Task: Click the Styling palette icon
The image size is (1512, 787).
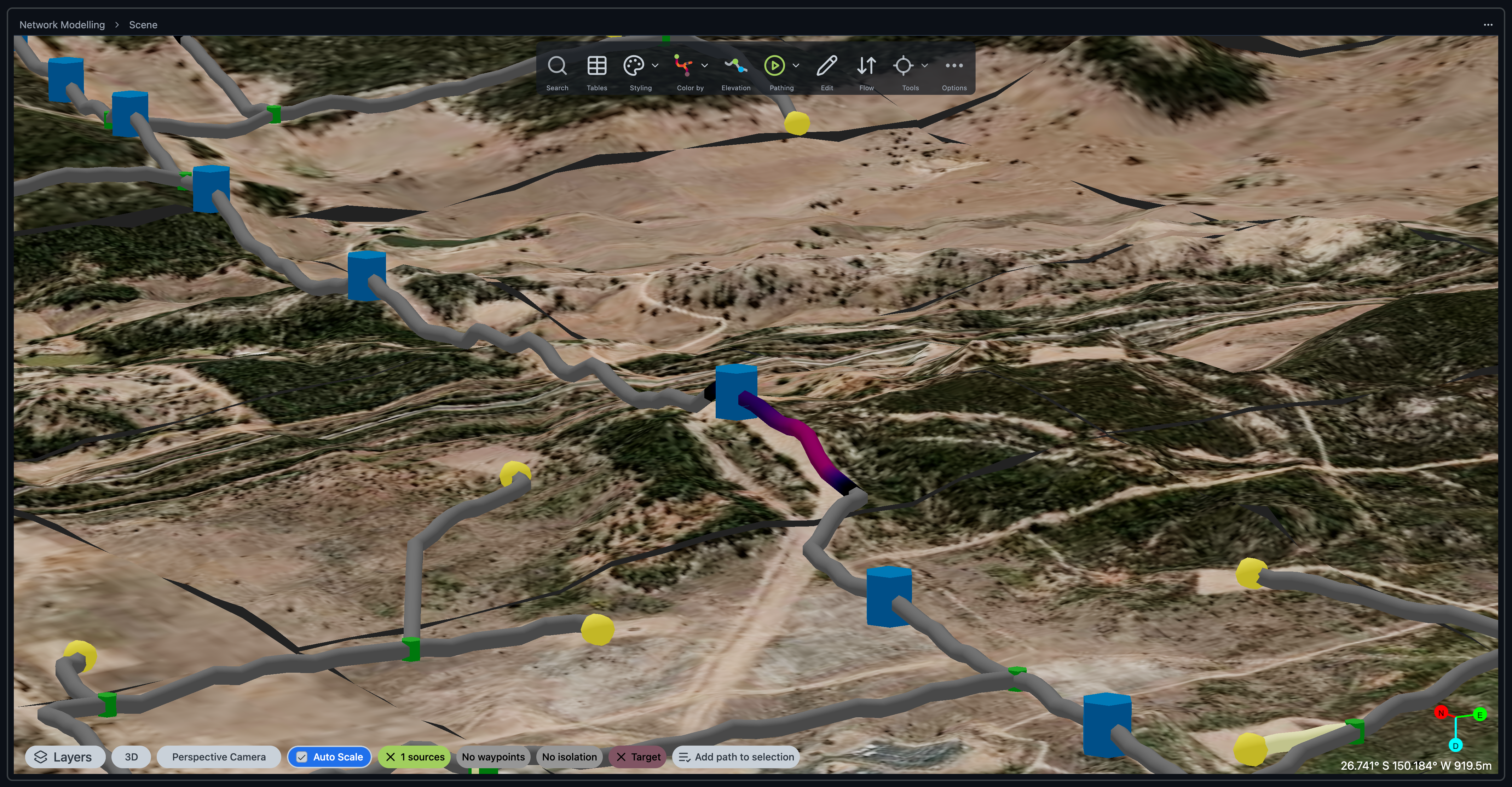Action: 634,66
